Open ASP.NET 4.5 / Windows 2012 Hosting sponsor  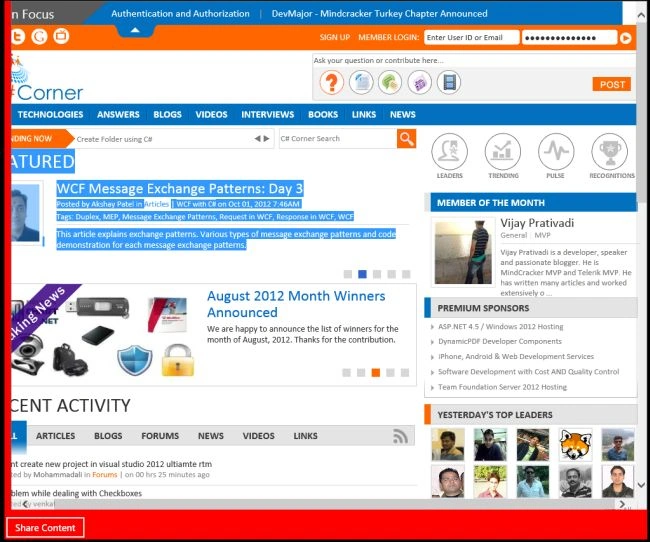[501, 327]
